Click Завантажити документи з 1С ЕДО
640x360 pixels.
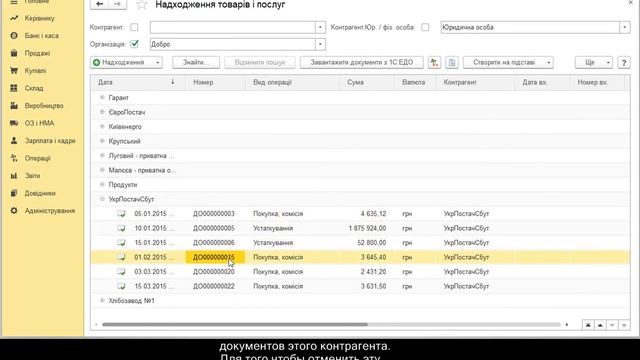pos(362,62)
